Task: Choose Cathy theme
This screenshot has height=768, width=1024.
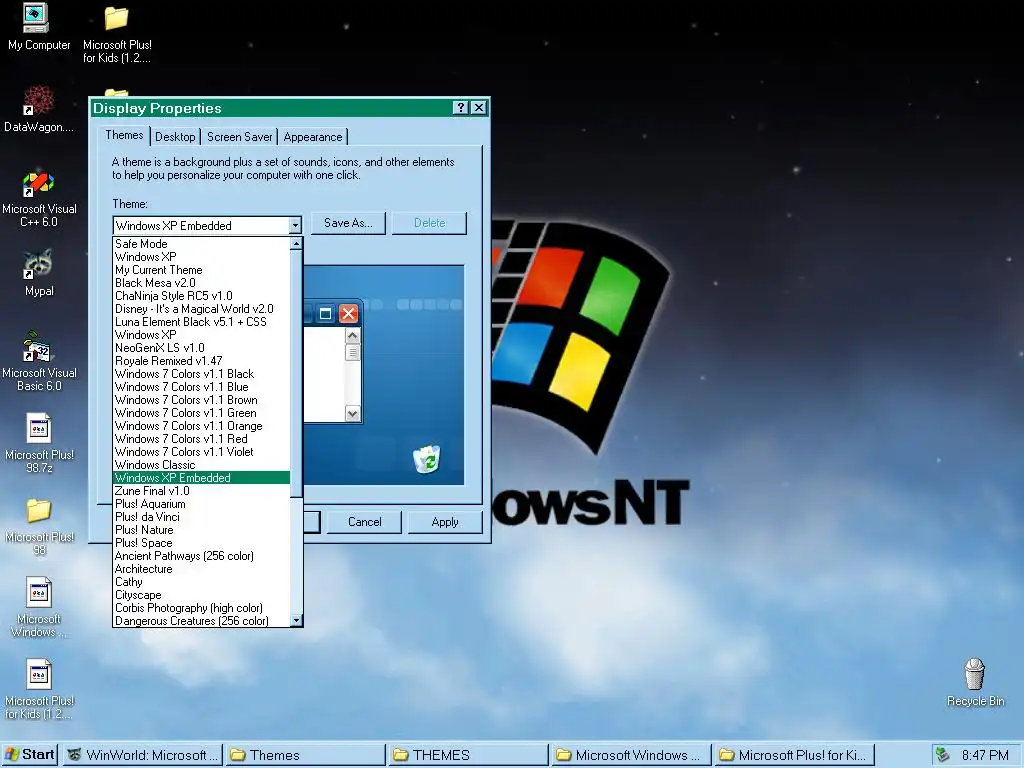Action: pyautogui.click(x=202, y=582)
